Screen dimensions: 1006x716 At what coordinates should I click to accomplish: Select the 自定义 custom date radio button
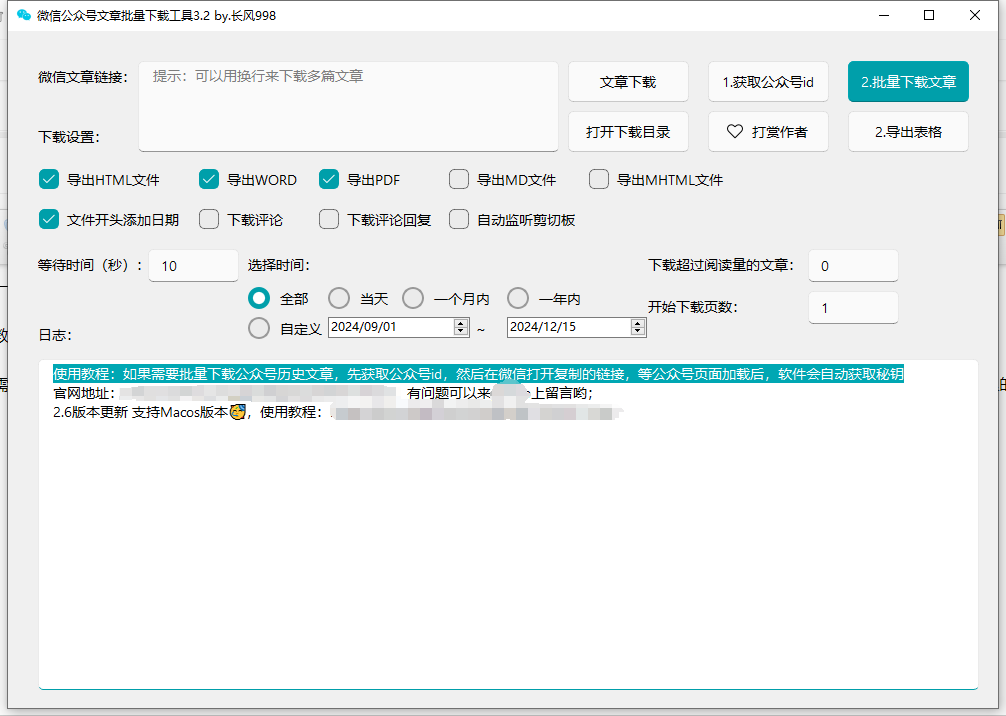pos(259,327)
